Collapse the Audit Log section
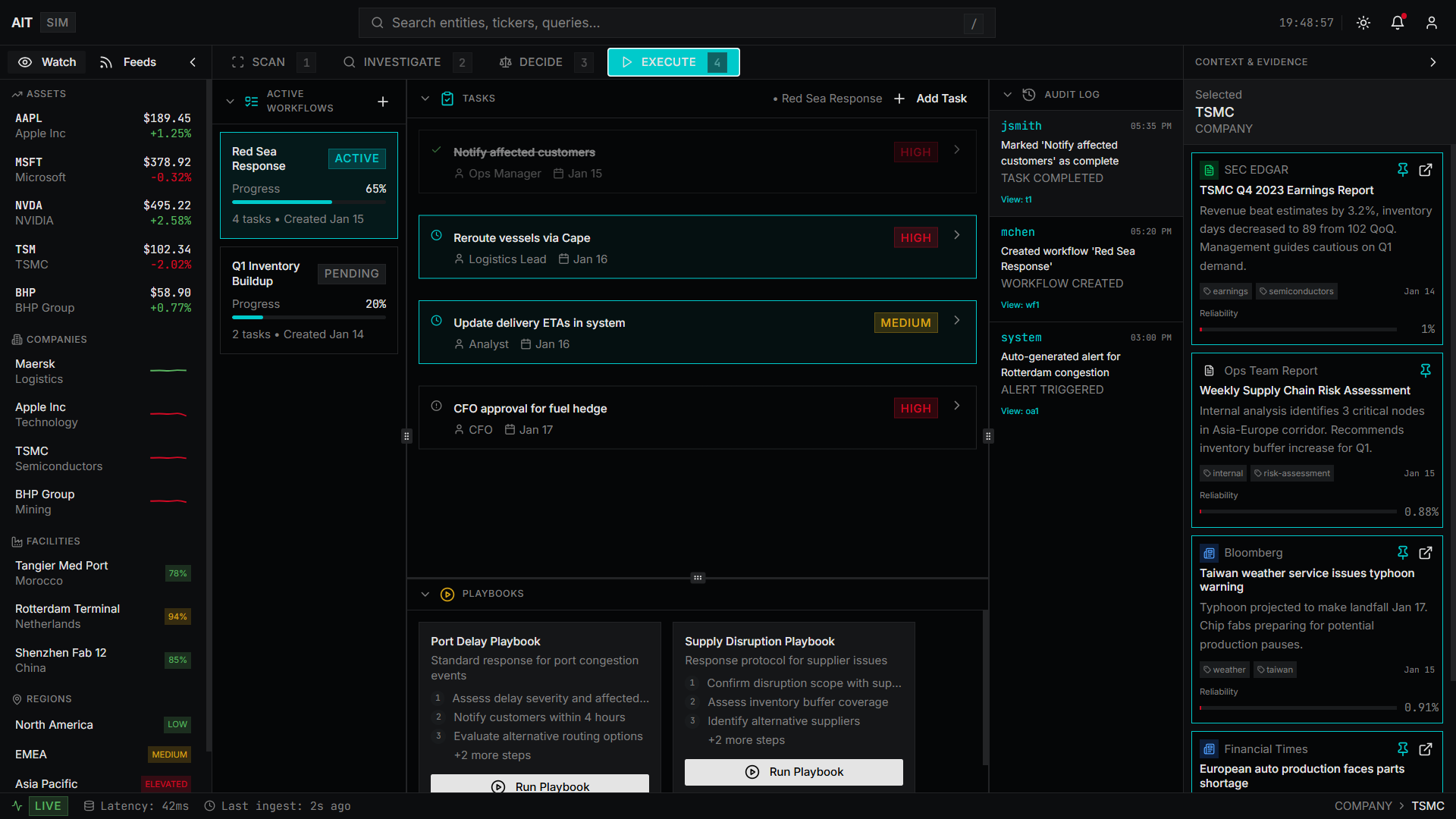Image resolution: width=1456 pixels, height=819 pixels. pos(1008,95)
